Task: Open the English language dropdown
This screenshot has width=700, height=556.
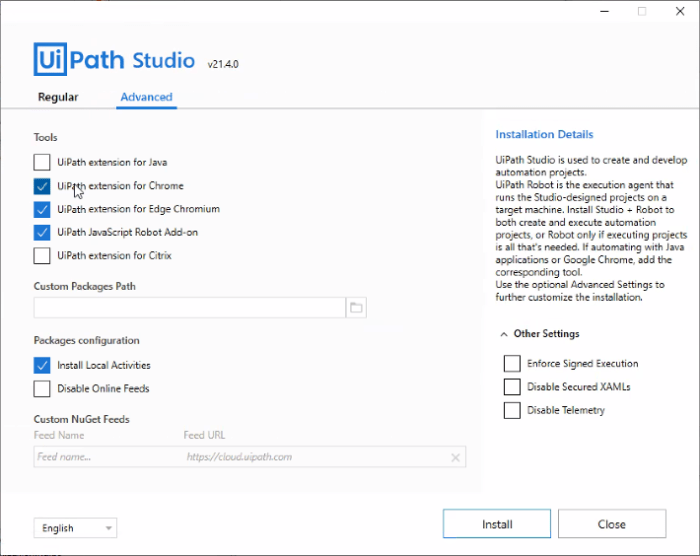Action: 75,528
